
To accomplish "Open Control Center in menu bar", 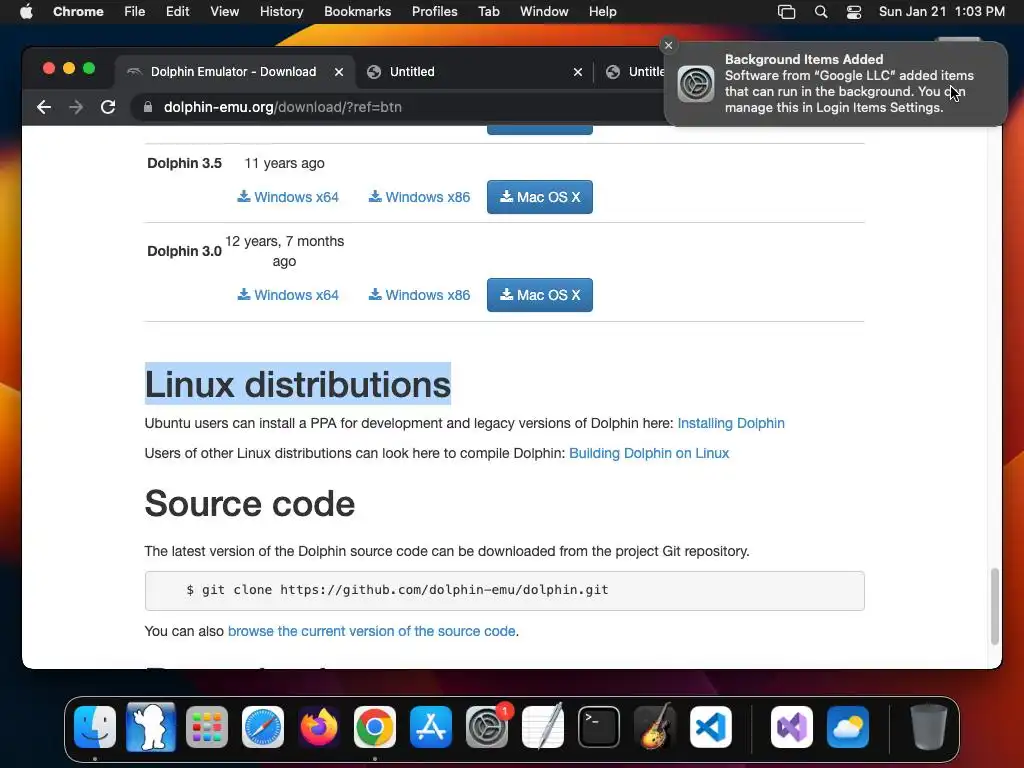I will point(854,12).
